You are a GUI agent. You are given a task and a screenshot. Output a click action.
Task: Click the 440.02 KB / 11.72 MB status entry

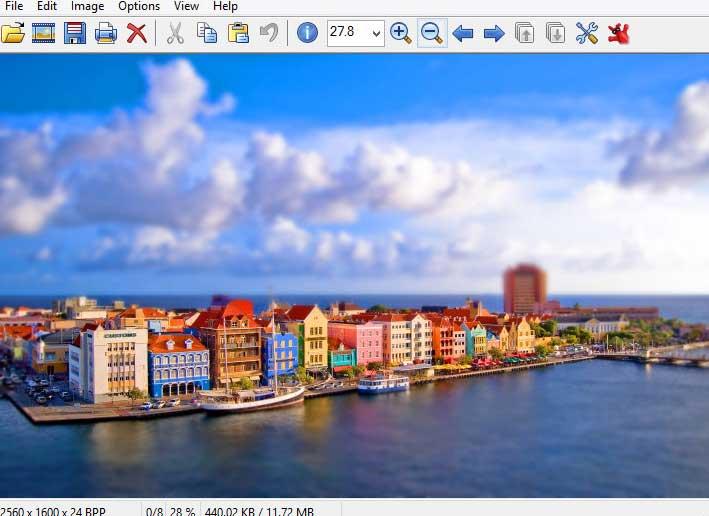coord(259,511)
